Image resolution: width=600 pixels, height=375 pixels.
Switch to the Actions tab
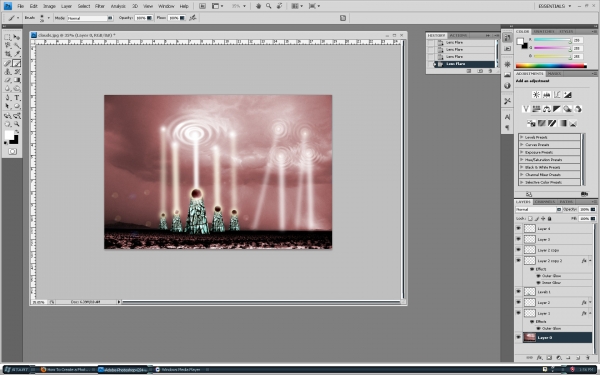(x=458, y=35)
